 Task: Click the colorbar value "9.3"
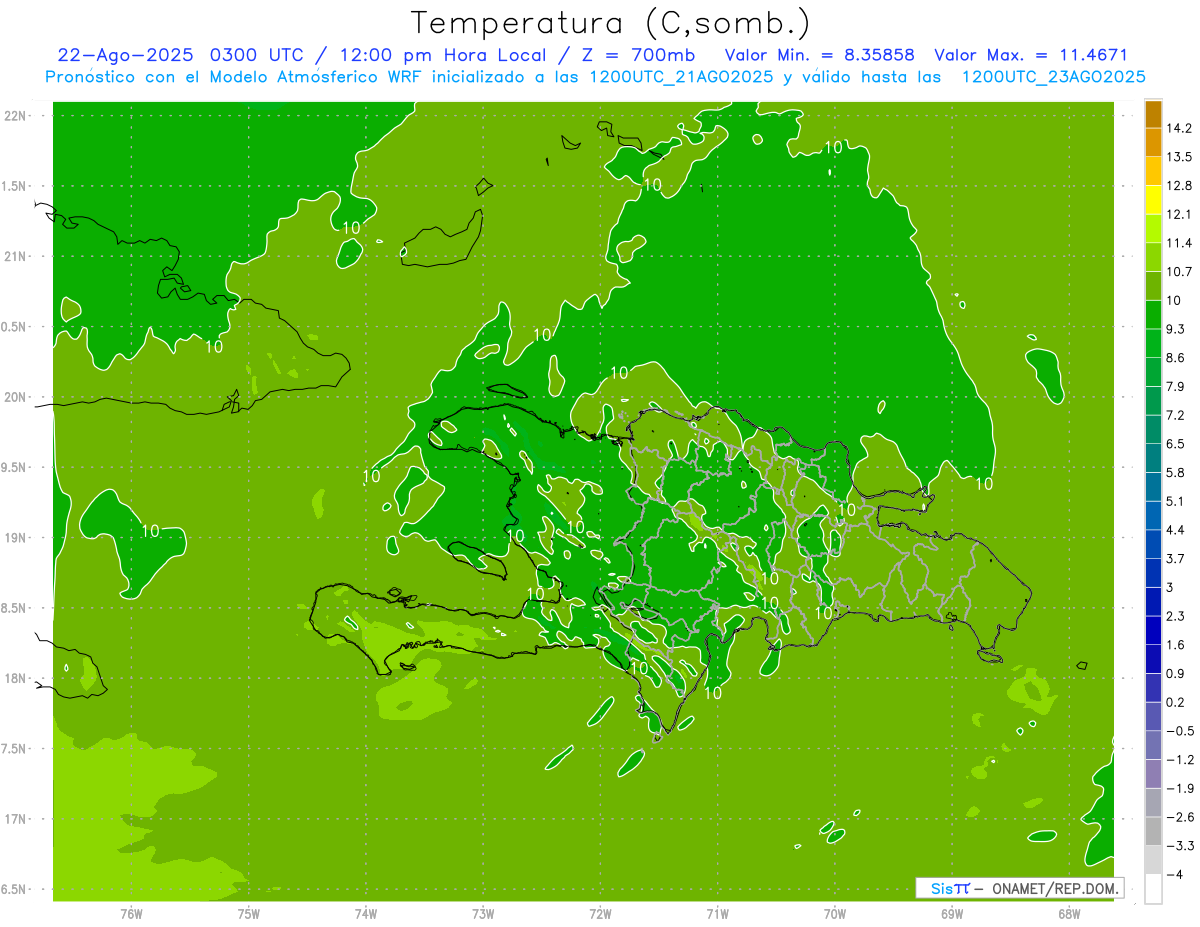pos(1177,329)
